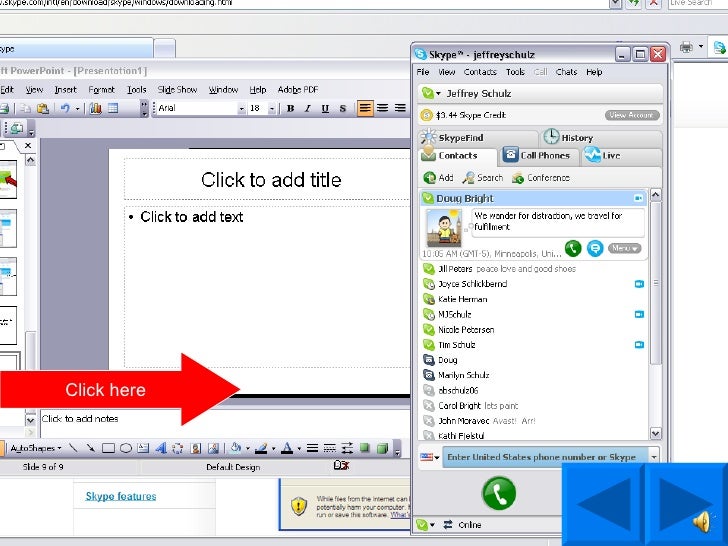The width and height of the screenshot is (728, 546).
Task: Open the 3-D Style options
Action: [383, 448]
